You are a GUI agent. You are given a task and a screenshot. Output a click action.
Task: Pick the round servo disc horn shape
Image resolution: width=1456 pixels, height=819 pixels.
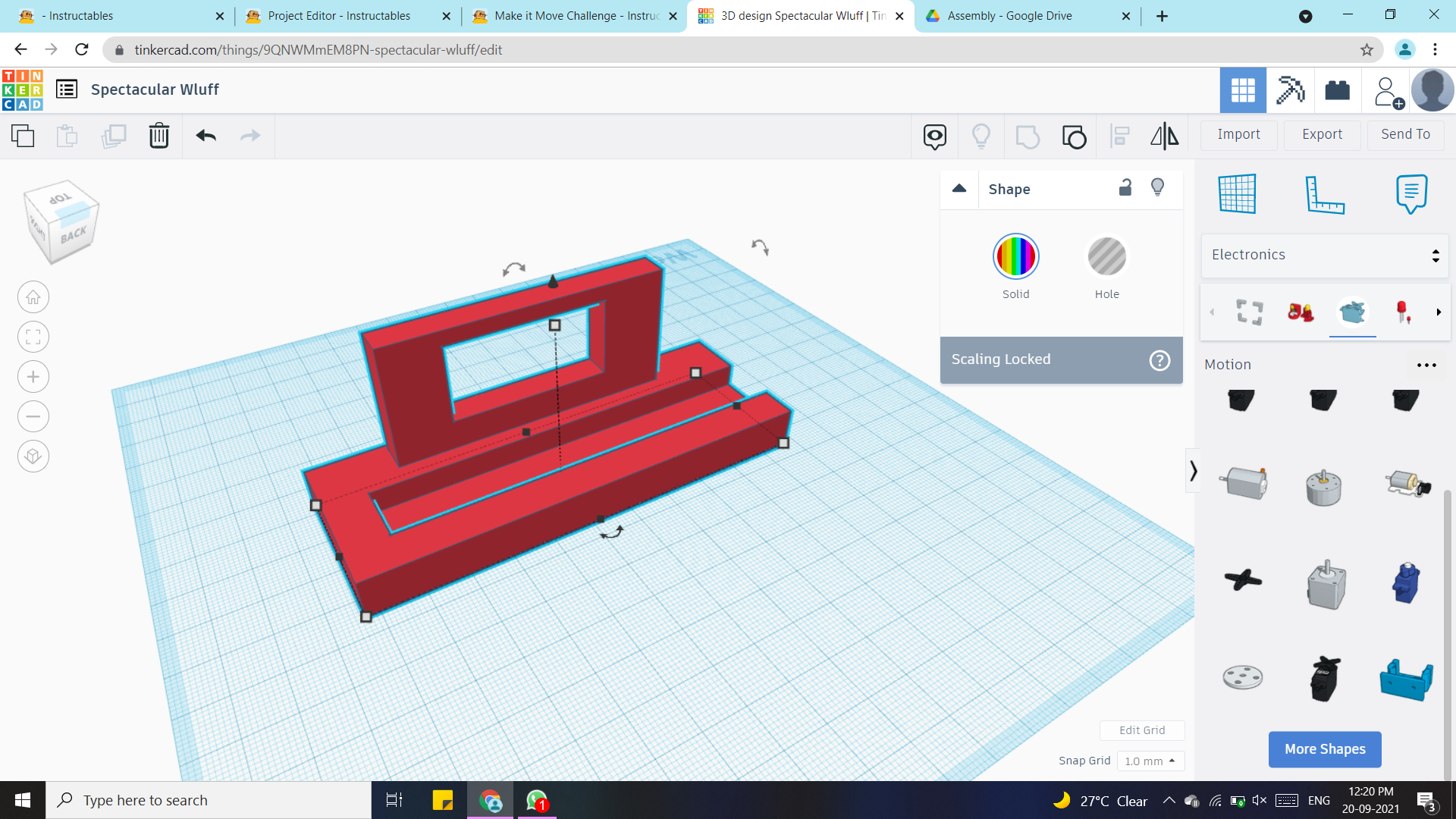[x=1243, y=676]
